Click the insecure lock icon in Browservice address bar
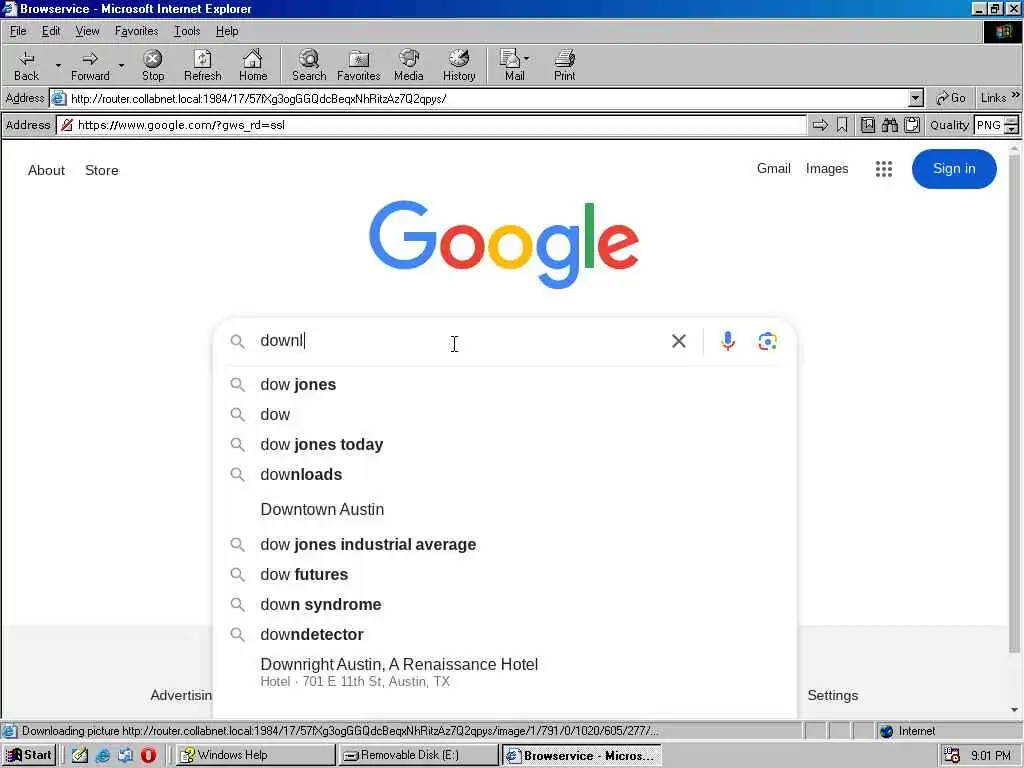 67,125
